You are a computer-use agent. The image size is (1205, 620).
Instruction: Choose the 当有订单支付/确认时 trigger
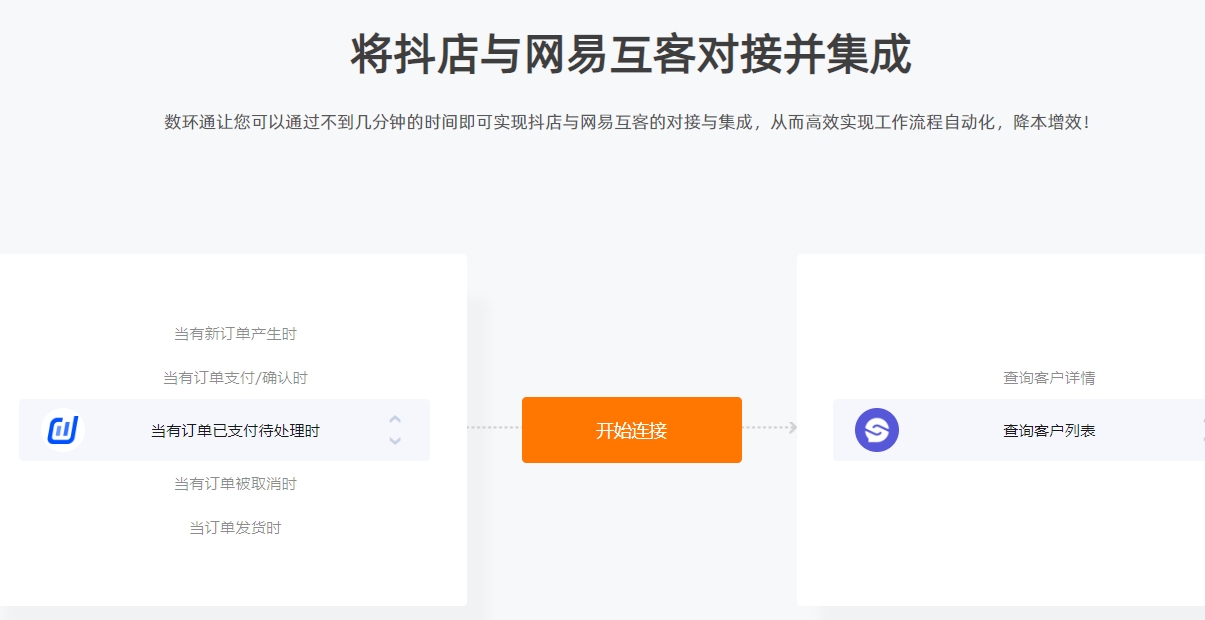[x=235, y=378]
